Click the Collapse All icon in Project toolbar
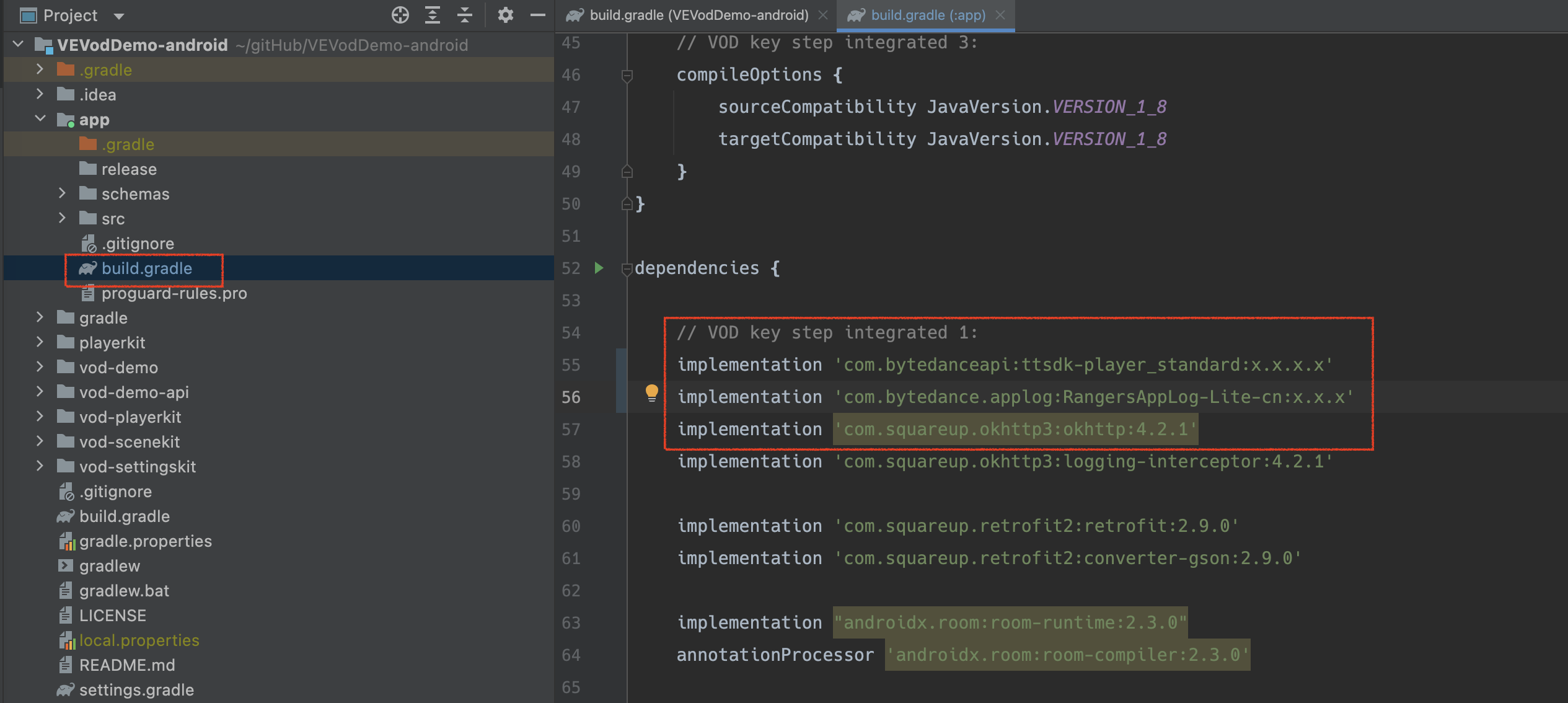Image resolution: width=1568 pixels, height=703 pixels. click(465, 15)
